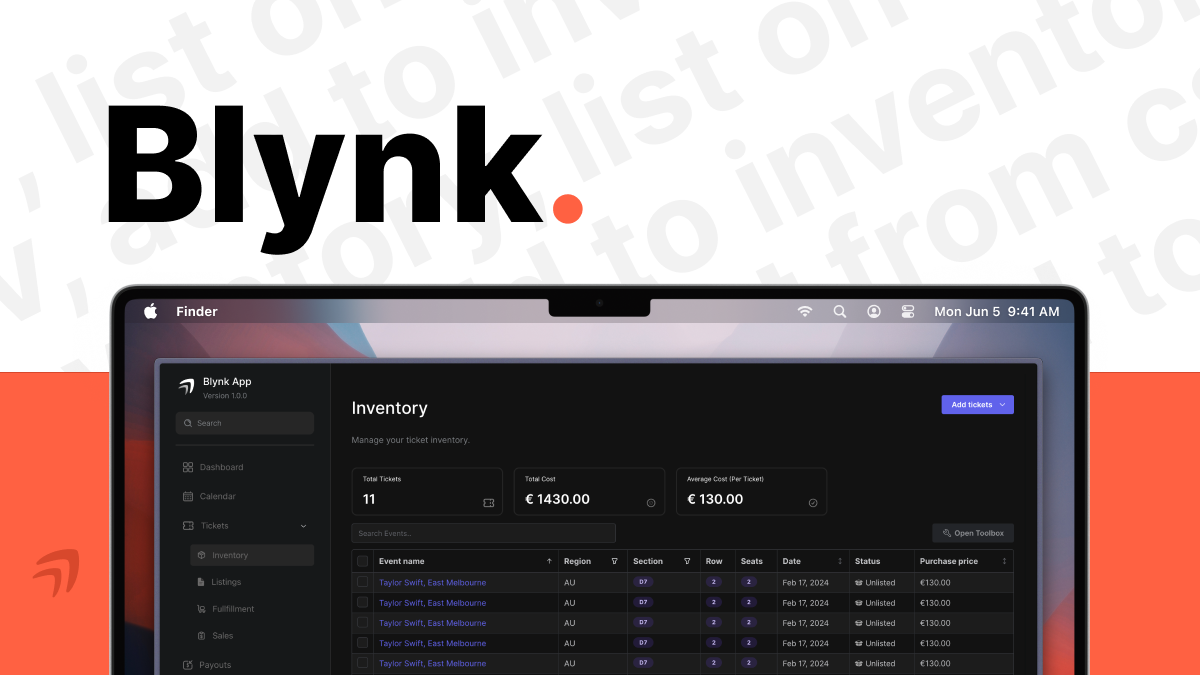Screen dimensions: 1200x675
Task: Go to Calendar in the sidebar
Action: [x=218, y=496]
